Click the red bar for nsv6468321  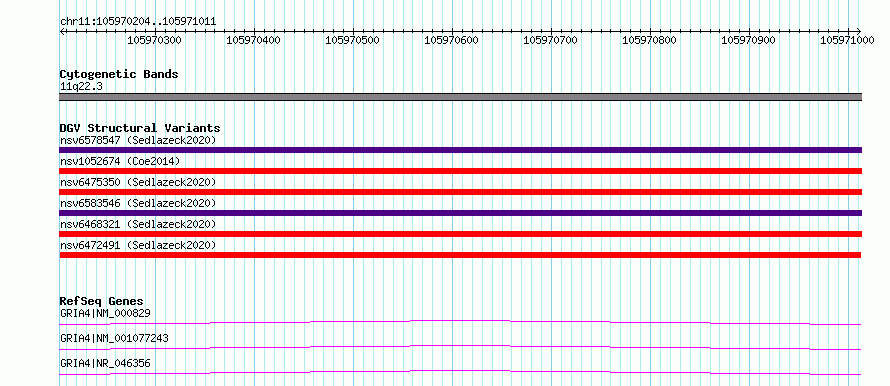point(460,234)
